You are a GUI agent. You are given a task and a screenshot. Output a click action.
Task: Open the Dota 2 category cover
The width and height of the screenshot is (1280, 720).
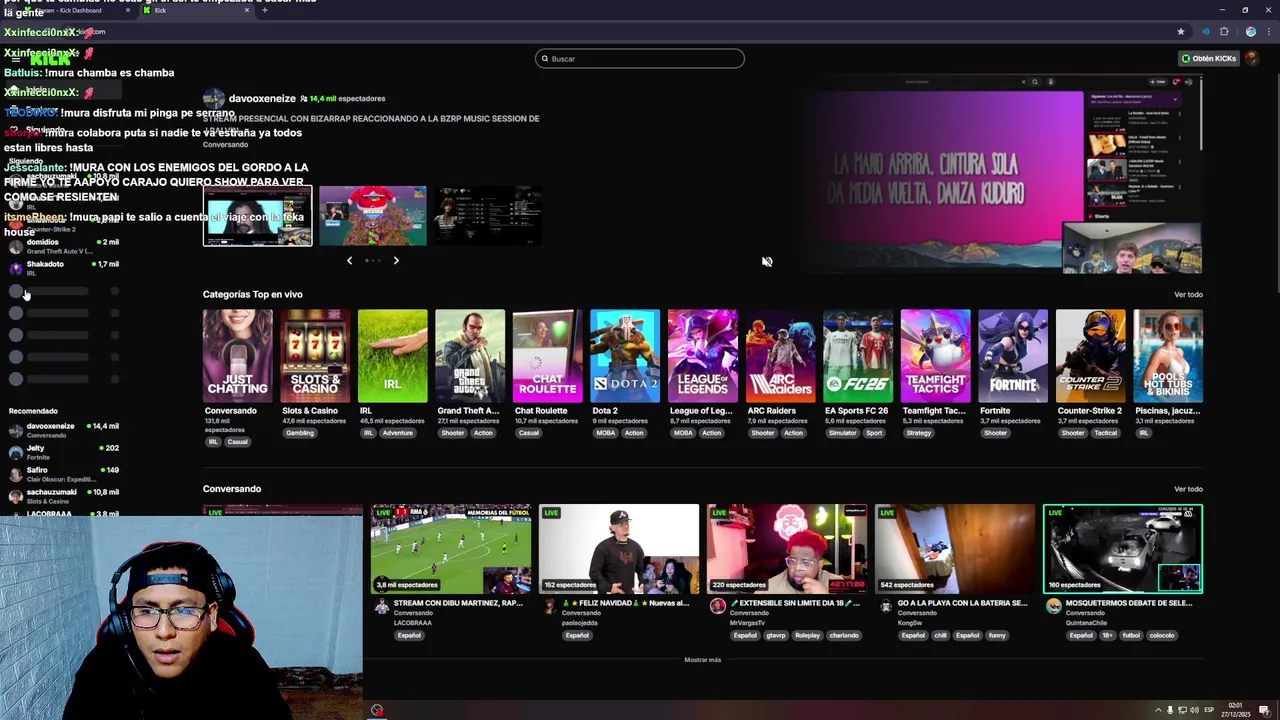point(625,355)
